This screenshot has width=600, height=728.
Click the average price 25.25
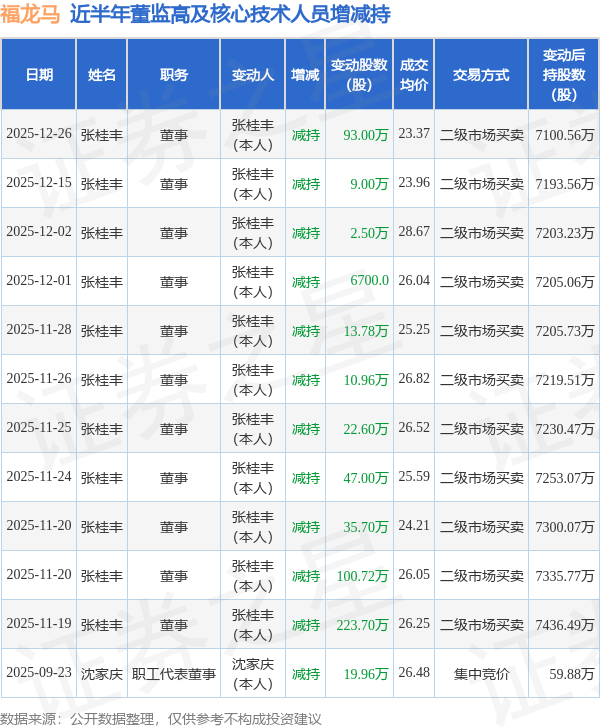point(414,330)
